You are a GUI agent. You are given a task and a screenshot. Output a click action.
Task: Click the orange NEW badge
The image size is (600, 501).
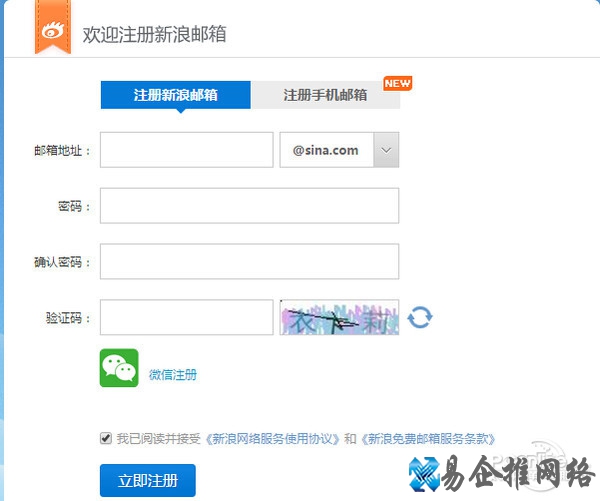click(398, 83)
